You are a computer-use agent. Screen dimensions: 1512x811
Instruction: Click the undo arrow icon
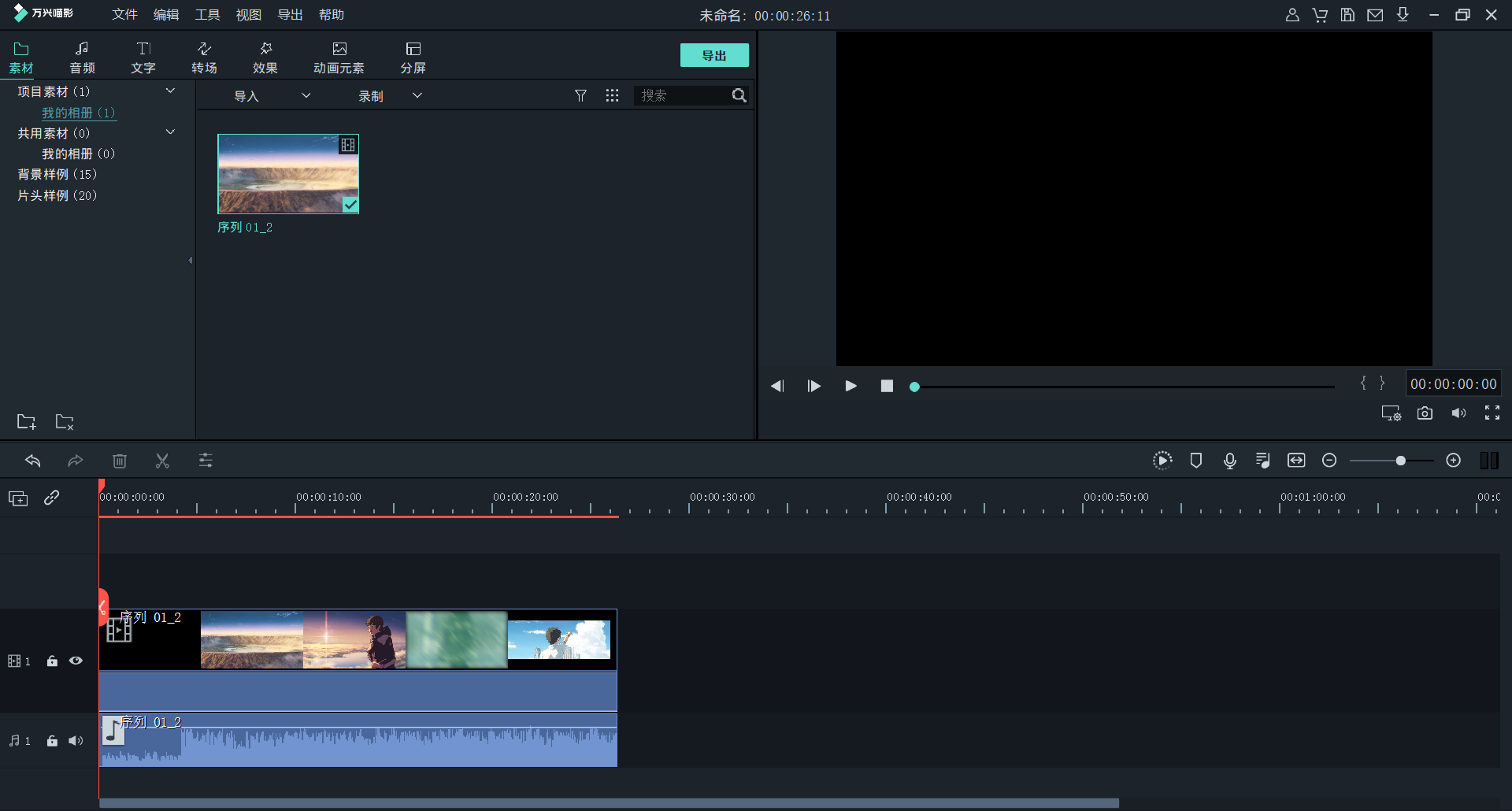(33, 461)
